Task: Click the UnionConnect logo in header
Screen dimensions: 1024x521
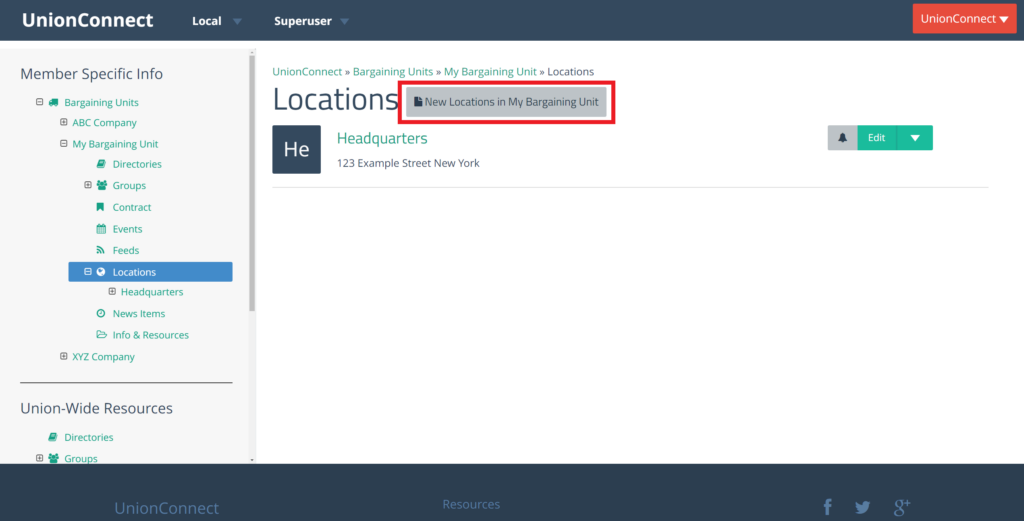Action: pyautogui.click(x=88, y=20)
